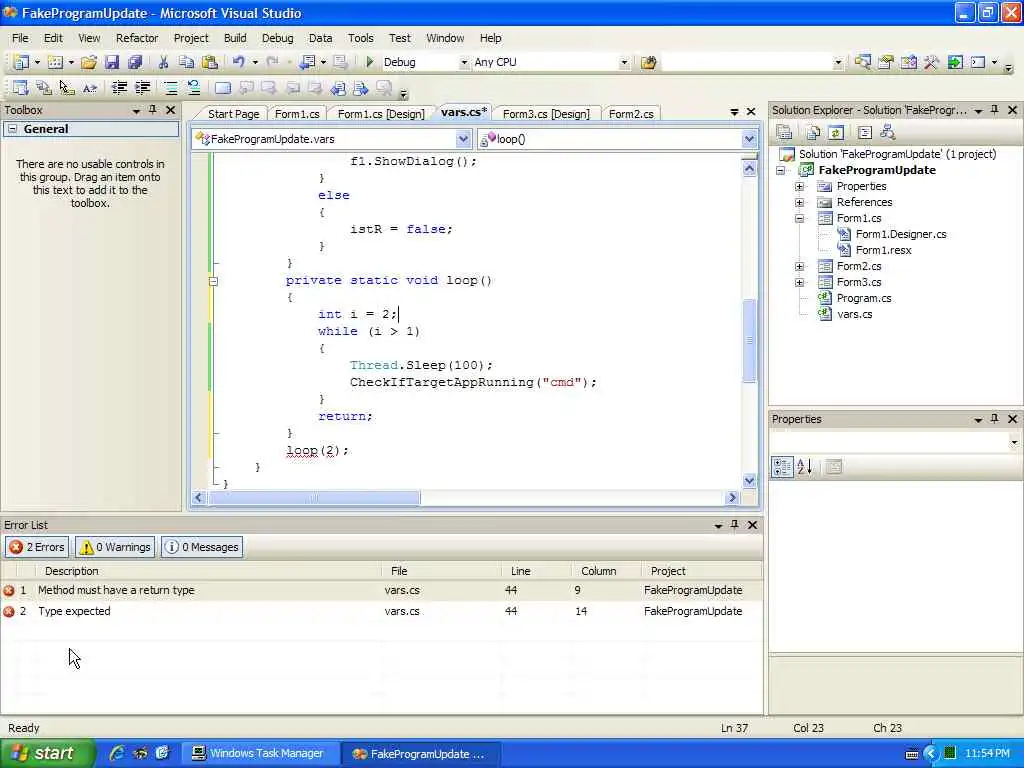Click New Project toolbar icon
The width and height of the screenshot is (1024, 768).
tap(21, 62)
